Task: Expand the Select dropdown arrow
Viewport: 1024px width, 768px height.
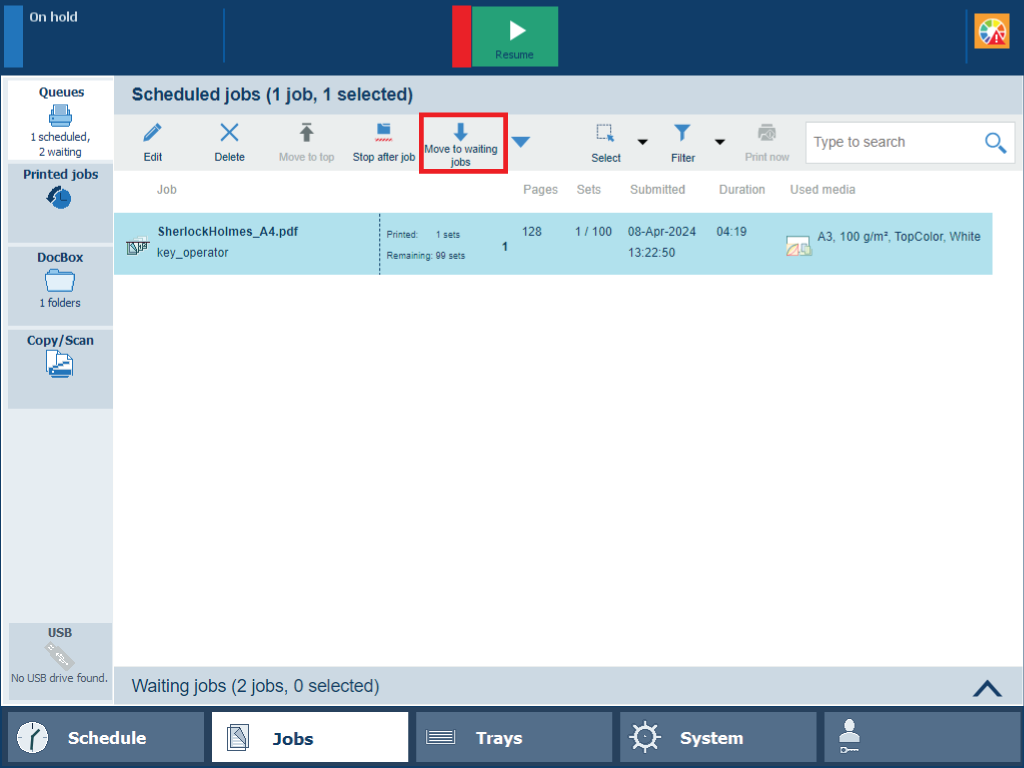Action: click(x=643, y=142)
